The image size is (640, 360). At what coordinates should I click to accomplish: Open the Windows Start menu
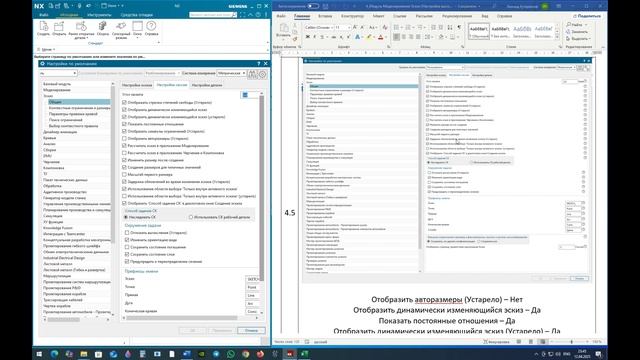click(x=39, y=354)
